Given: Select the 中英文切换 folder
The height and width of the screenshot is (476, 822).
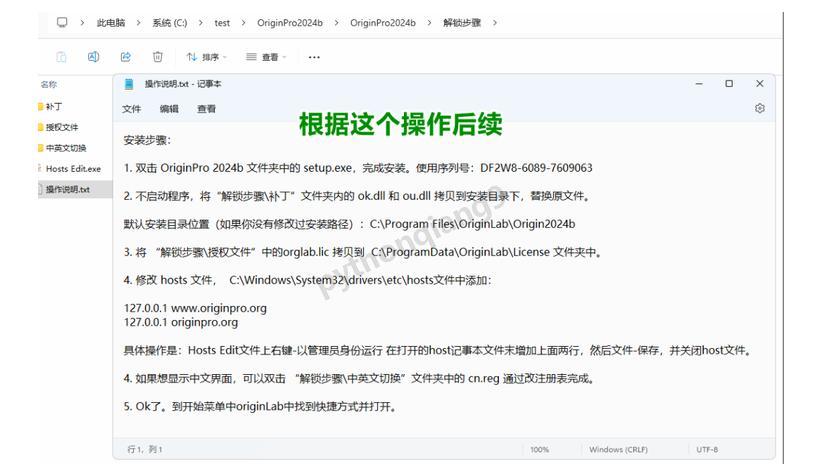Looking at the screenshot, I should coord(62,148).
